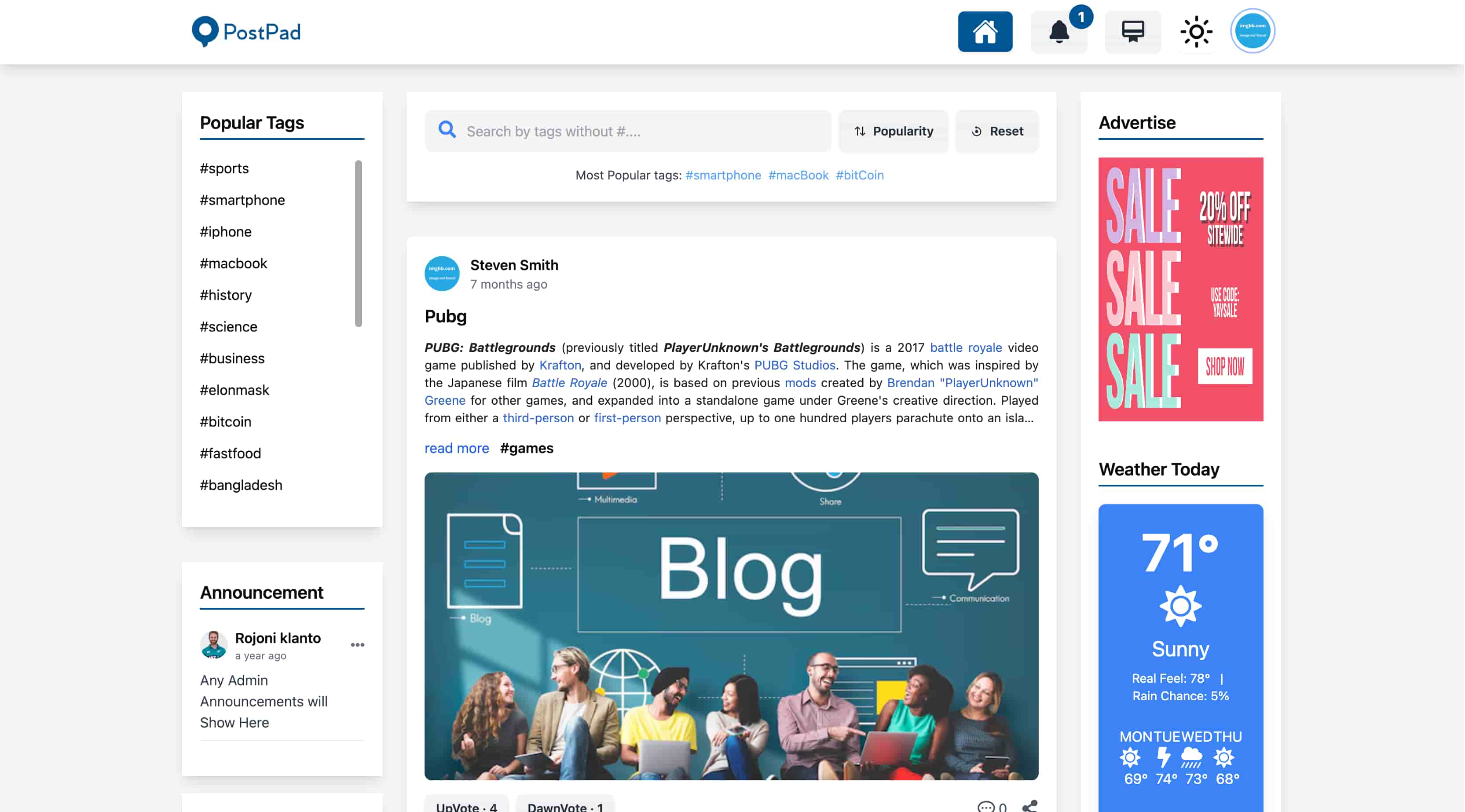Click the share icon on post
This screenshot has width=1465, height=812.
pyautogui.click(x=1030, y=806)
